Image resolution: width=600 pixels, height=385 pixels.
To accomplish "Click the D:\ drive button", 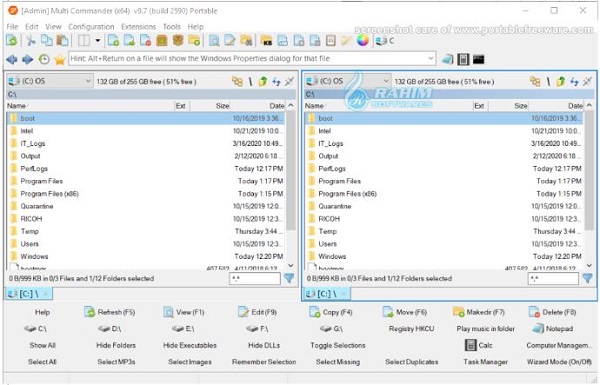I will pos(110,329).
